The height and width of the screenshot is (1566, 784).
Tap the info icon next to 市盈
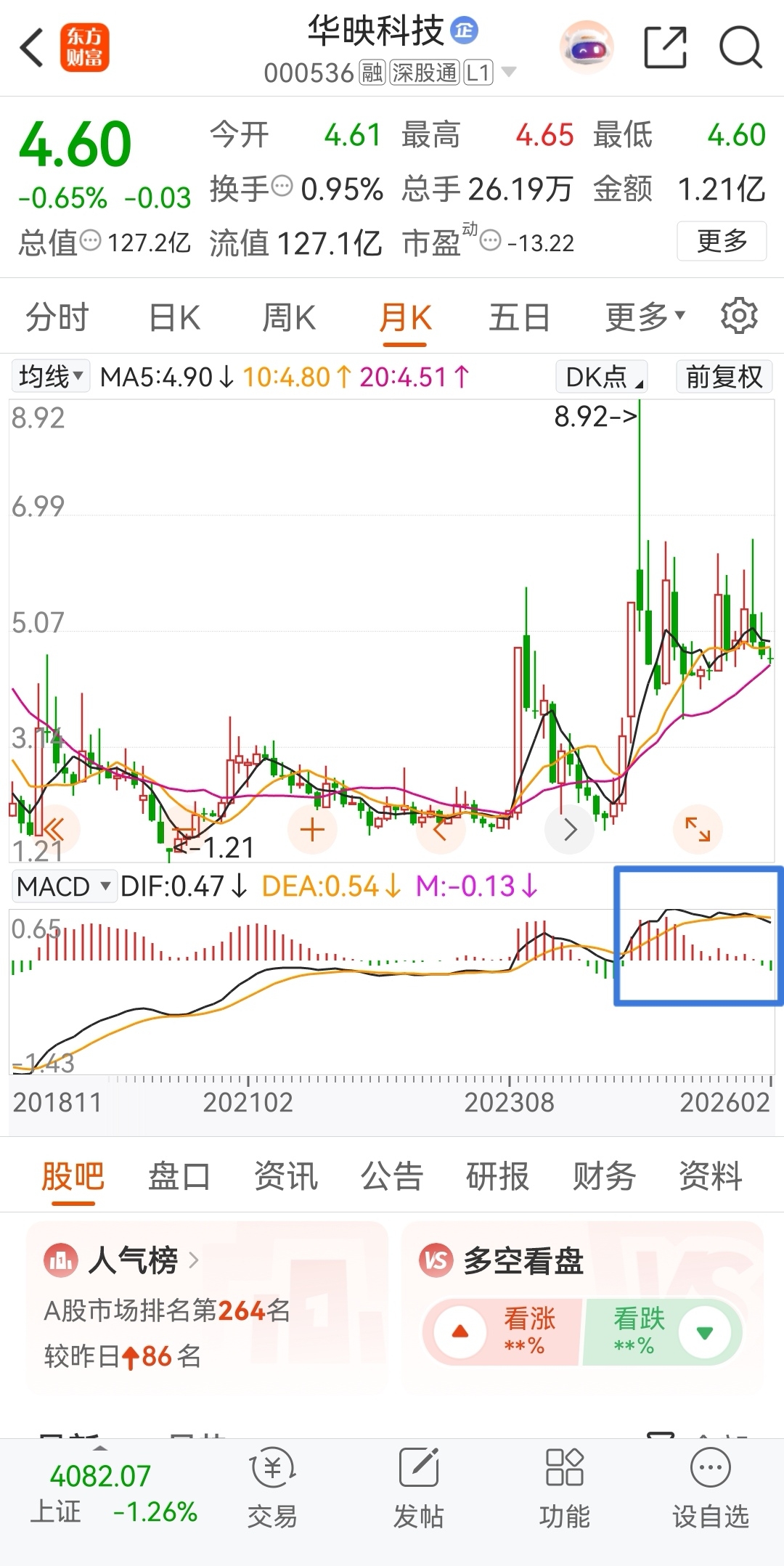click(x=491, y=240)
